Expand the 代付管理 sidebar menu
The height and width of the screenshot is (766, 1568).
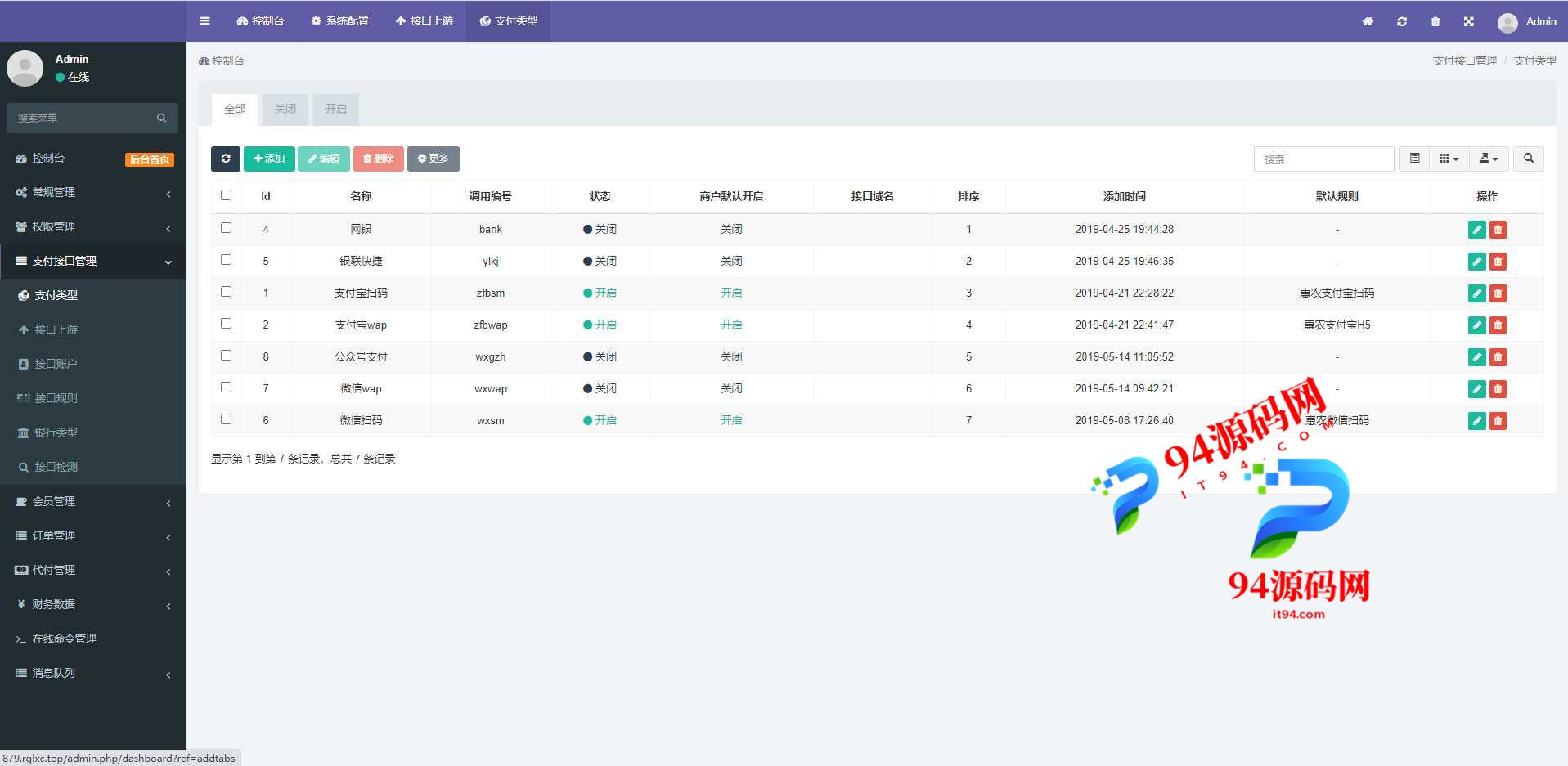click(93, 571)
